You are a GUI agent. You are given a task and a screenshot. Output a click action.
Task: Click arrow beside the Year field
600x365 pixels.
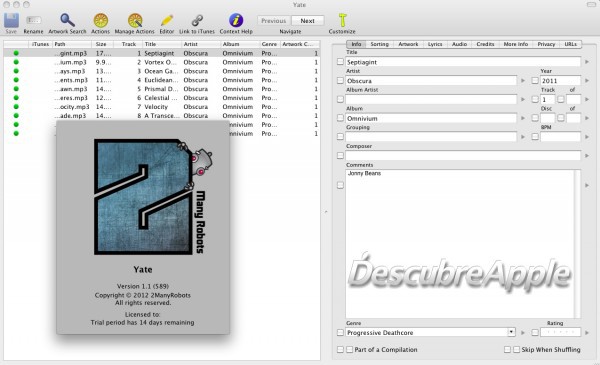point(587,81)
